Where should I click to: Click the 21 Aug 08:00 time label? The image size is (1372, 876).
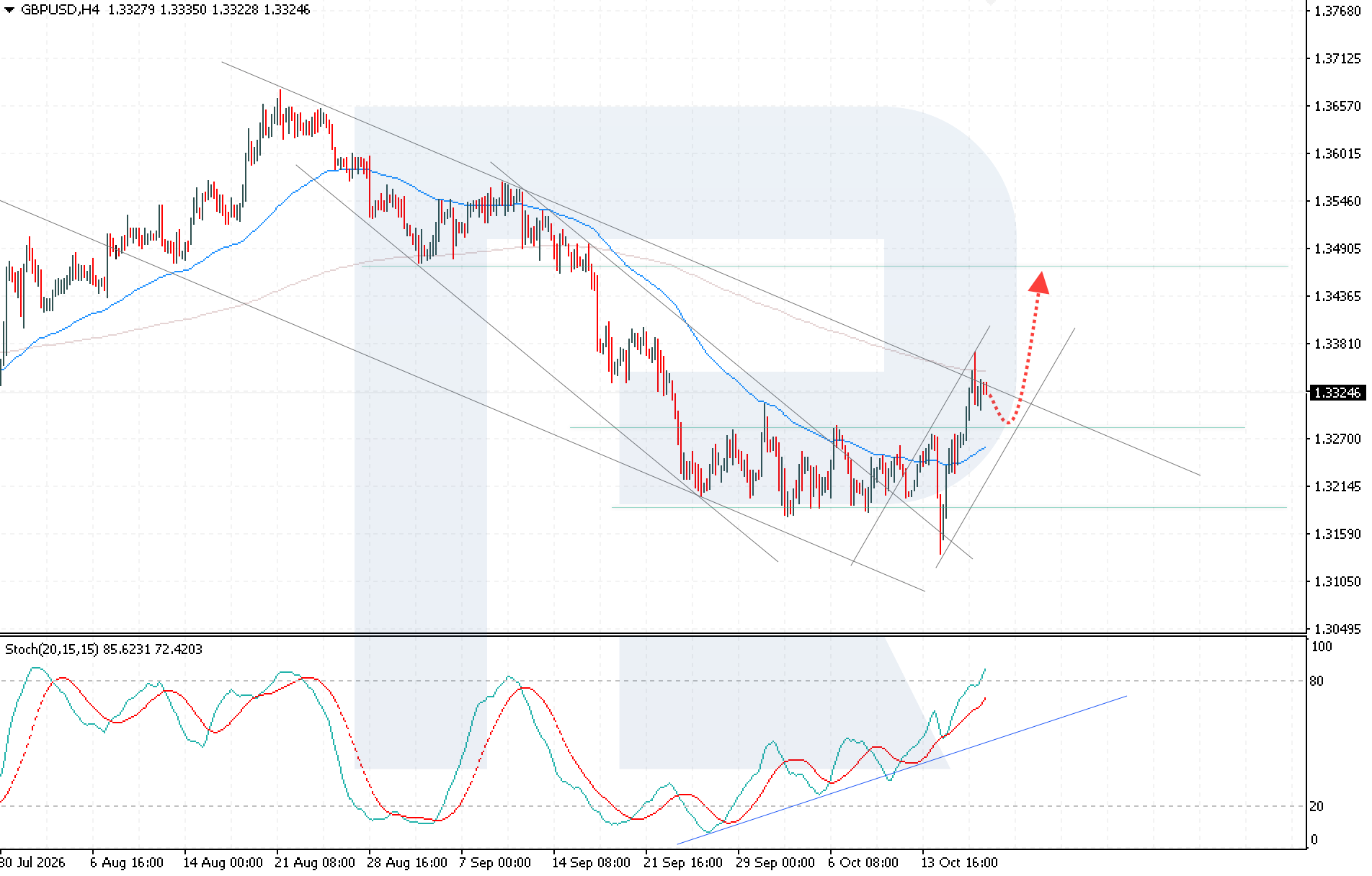tap(314, 862)
